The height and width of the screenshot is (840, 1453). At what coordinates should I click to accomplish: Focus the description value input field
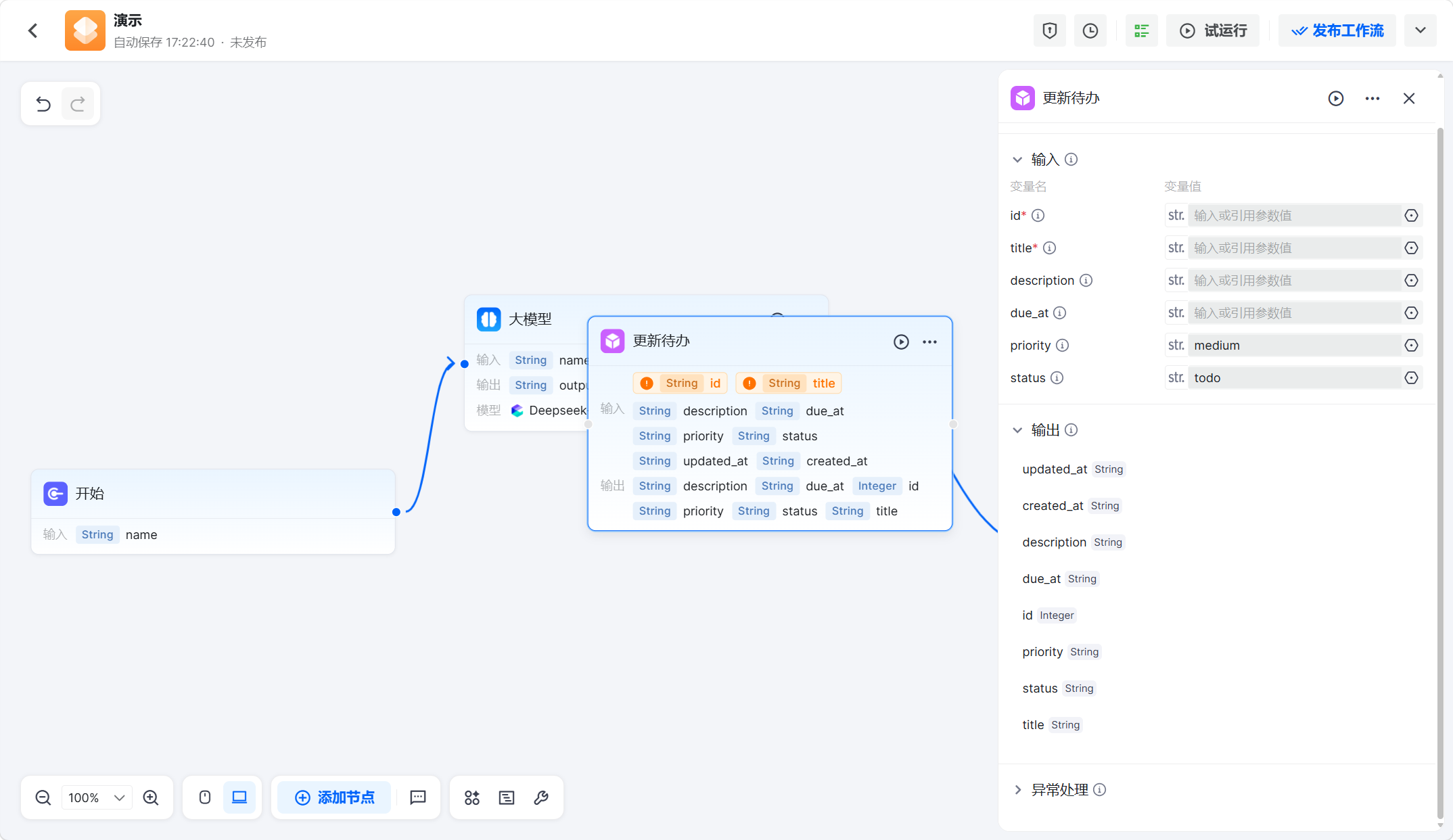click(x=1294, y=281)
